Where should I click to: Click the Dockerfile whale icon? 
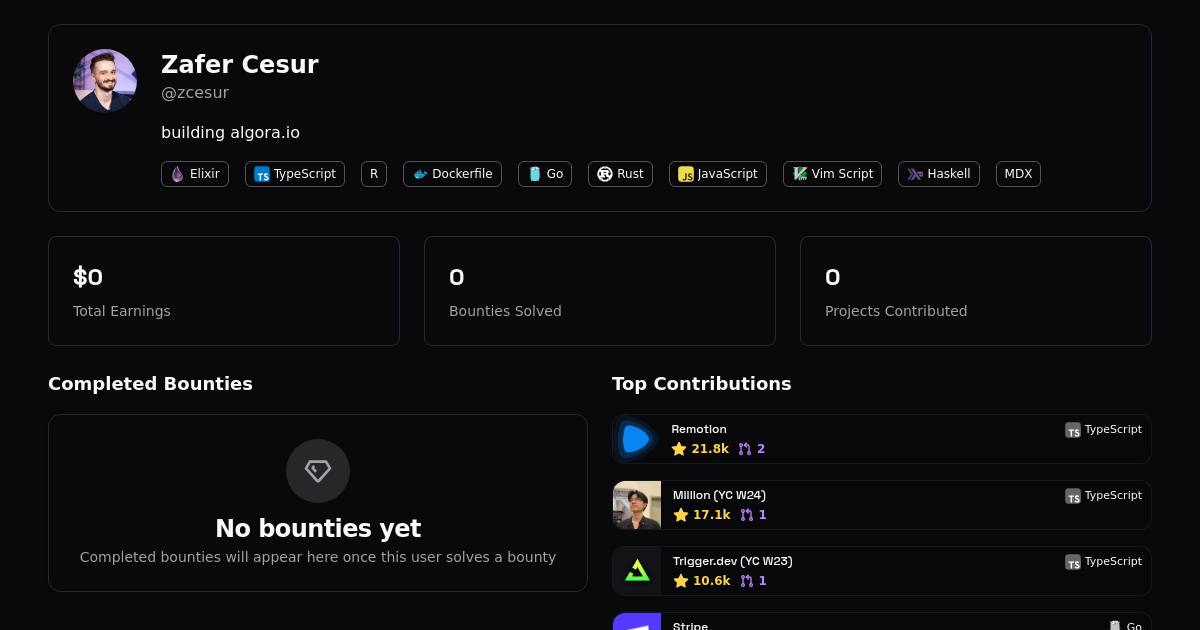tap(420, 174)
